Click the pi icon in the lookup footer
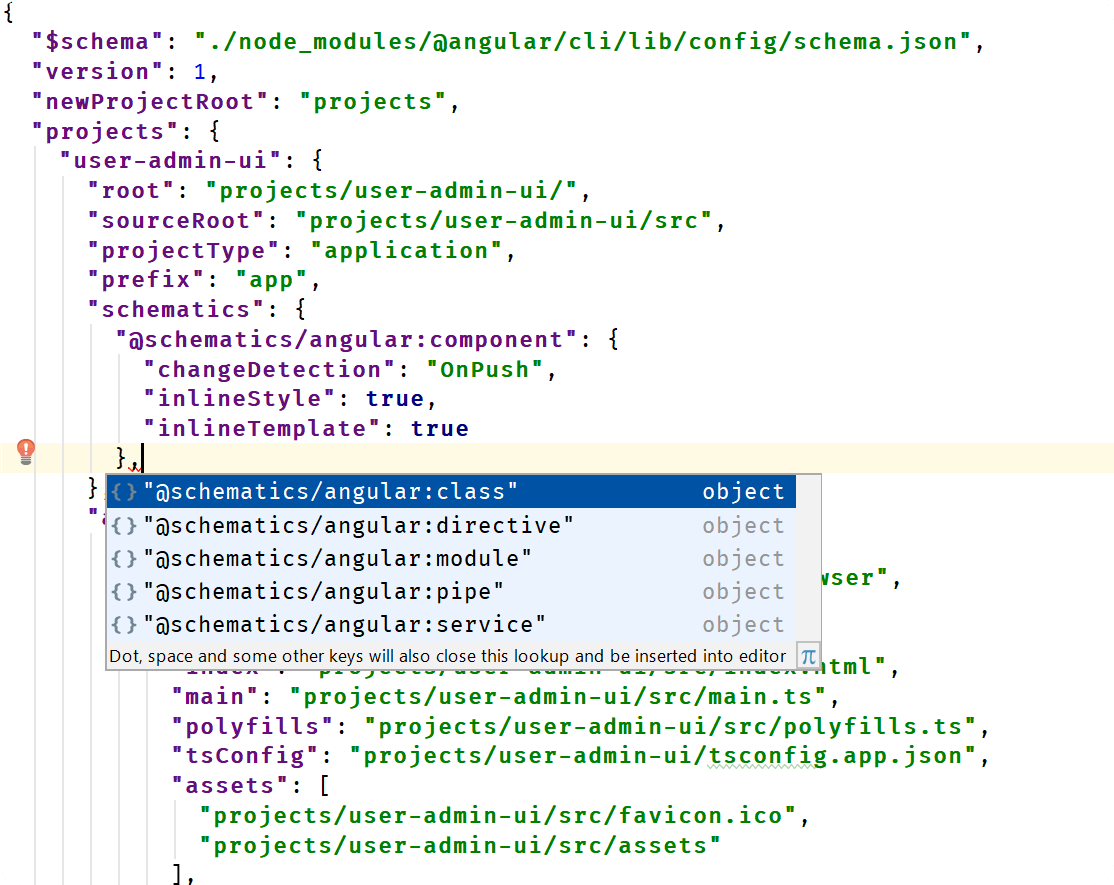 (x=808, y=657)
